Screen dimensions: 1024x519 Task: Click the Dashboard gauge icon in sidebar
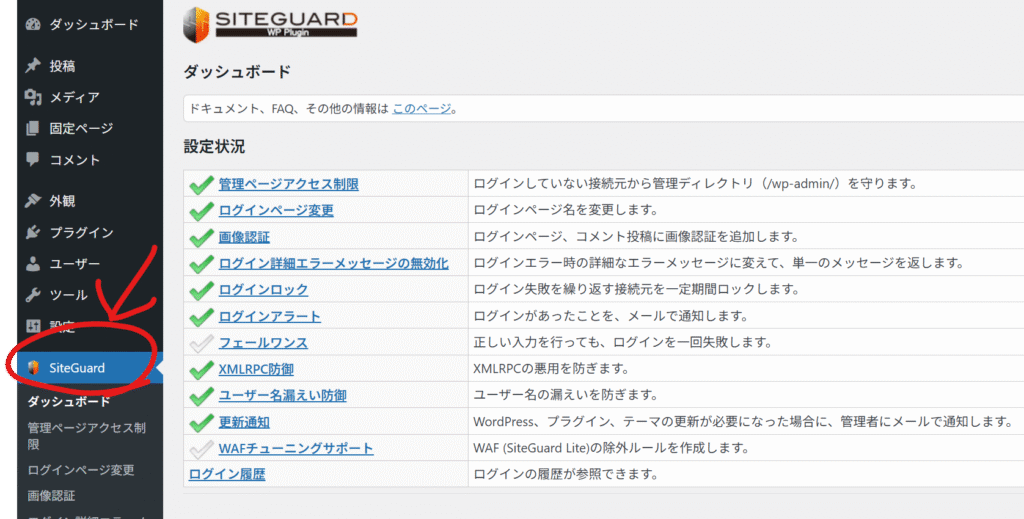pos(33,24)
